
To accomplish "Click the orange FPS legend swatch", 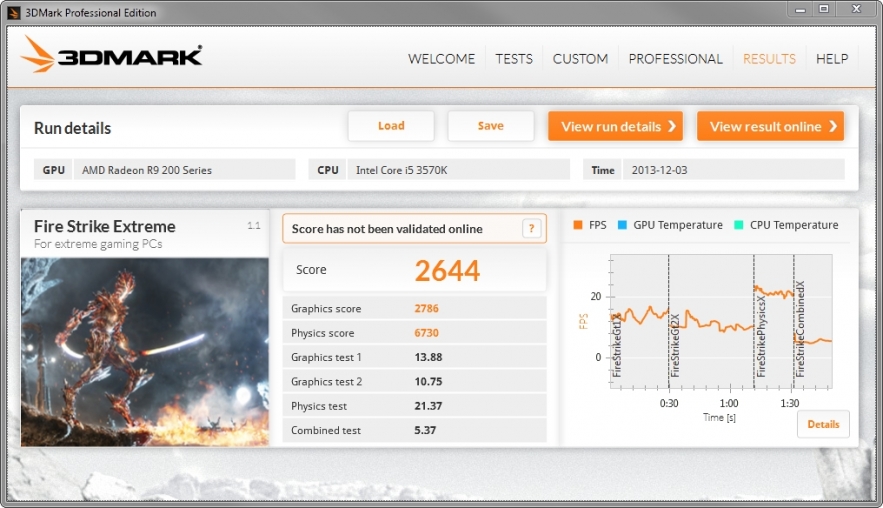I will (577, 225).
